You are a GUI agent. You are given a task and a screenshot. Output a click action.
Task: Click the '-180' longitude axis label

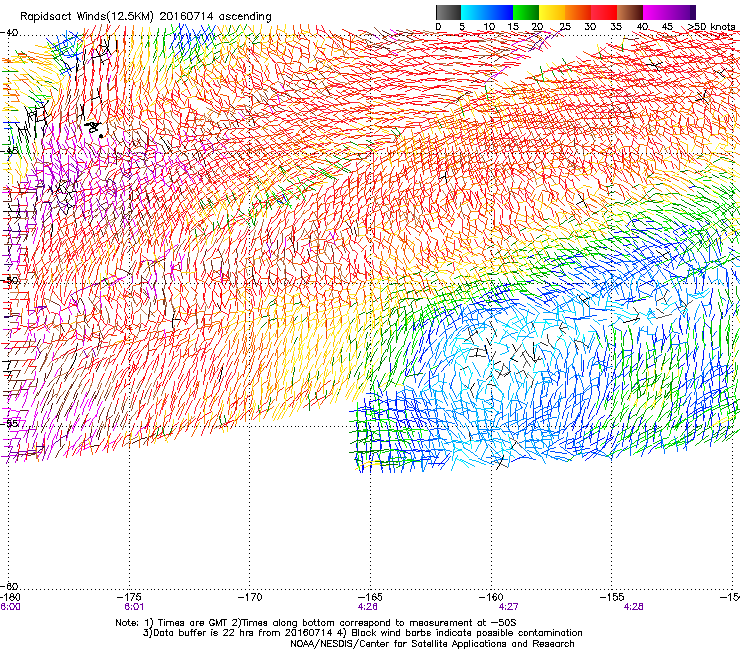tap(10, 598)
